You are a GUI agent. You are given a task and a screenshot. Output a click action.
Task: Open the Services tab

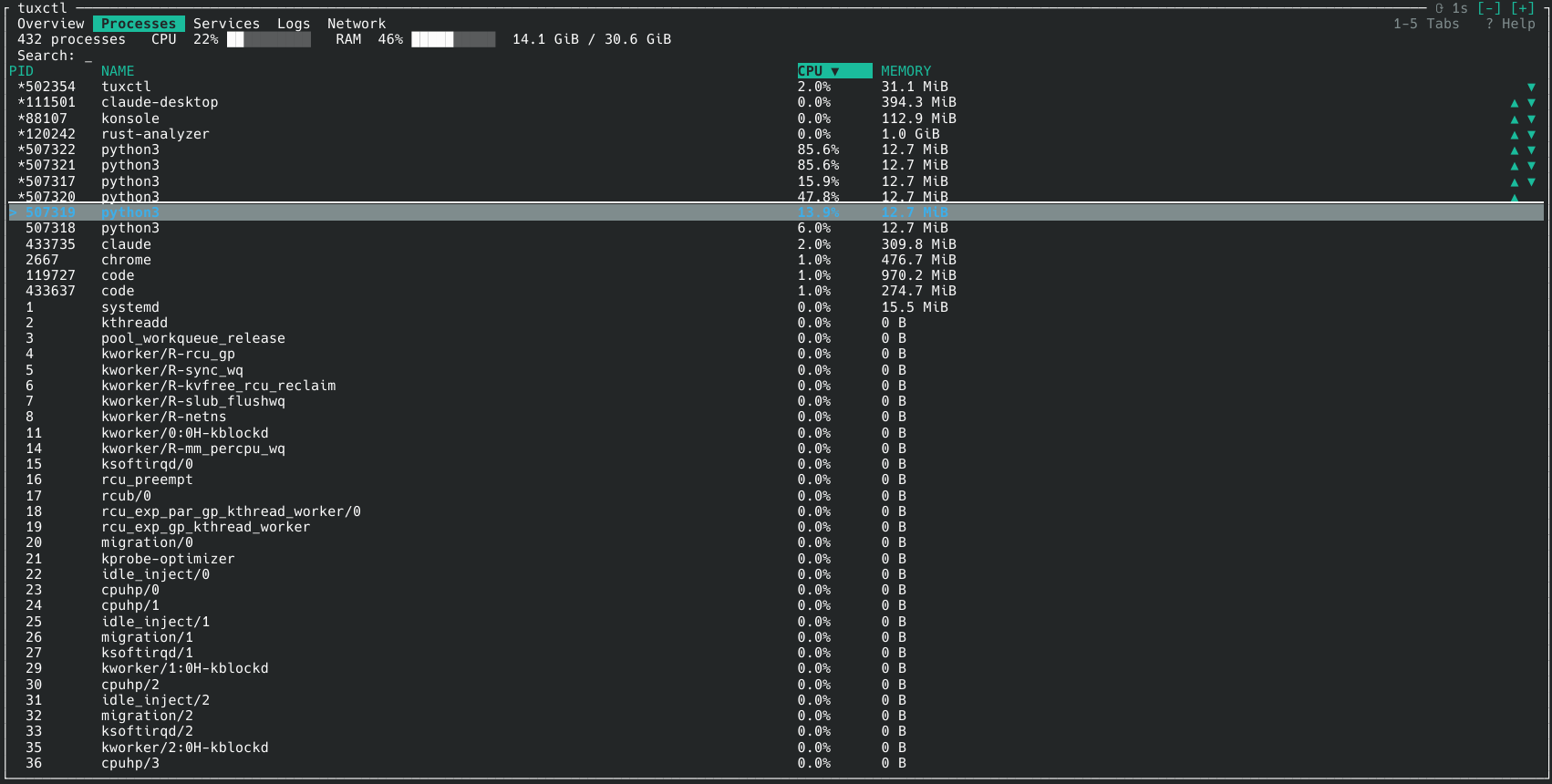(226, 24)
